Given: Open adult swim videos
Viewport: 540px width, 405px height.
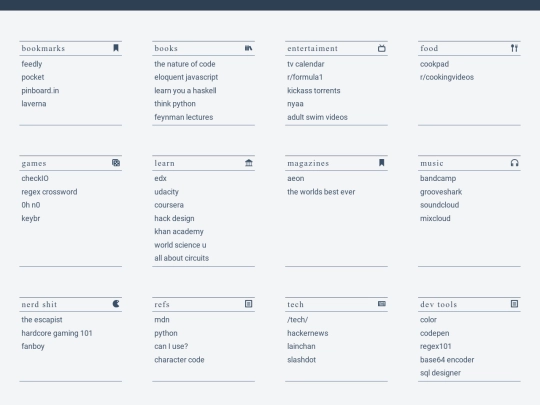Looking at the screenshot, I should [x=318, y=117].
